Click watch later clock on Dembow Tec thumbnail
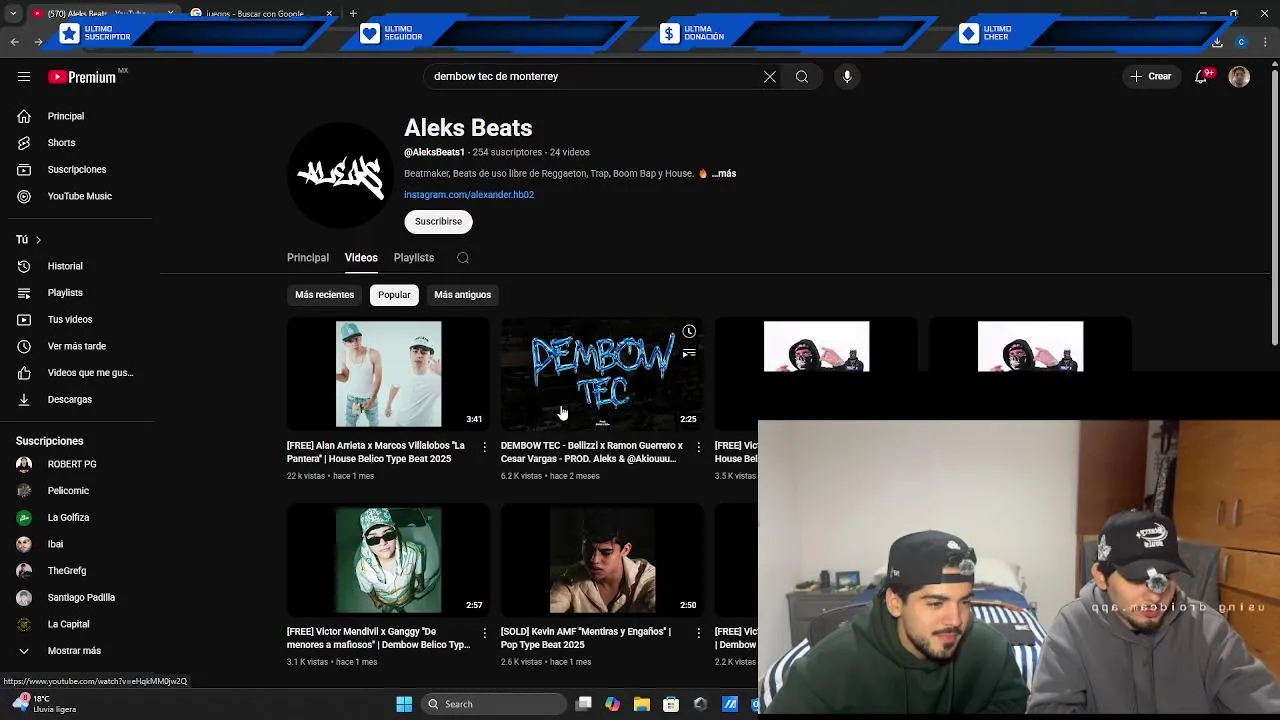The height and width of the screenshot is (720, 1280). (689, 332)
